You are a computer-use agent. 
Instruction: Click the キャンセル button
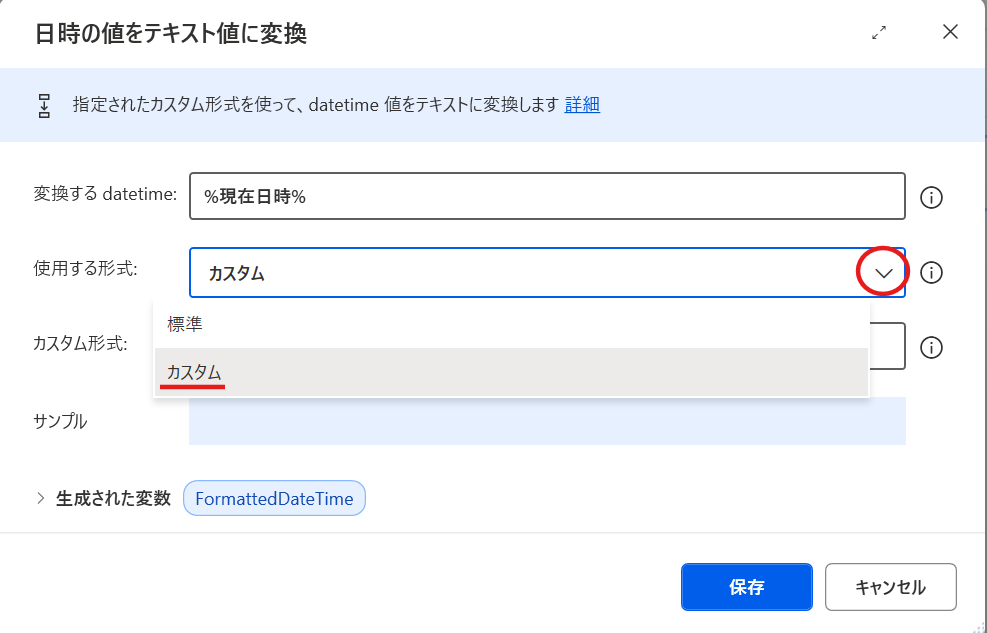(x=890, y=587)
